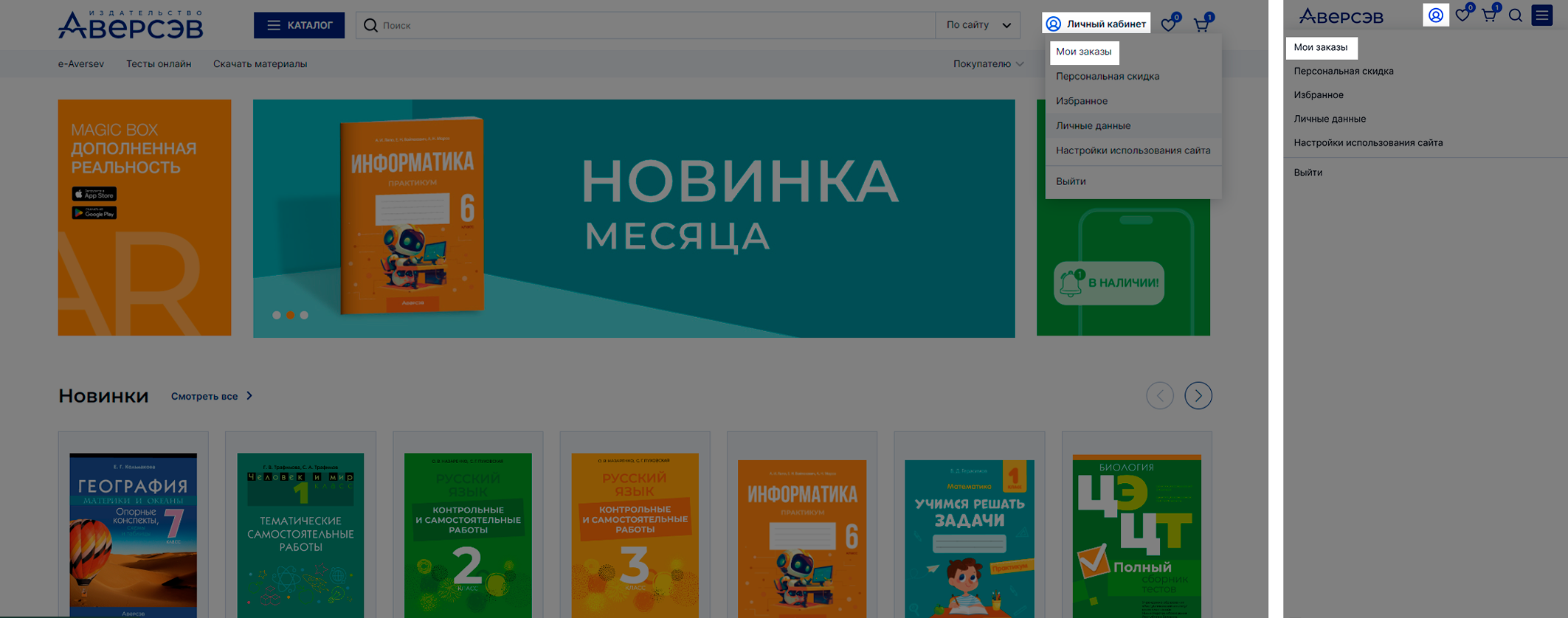The width and height of the screenshot is (1568, 618).
Task: Click the mobile favorites heart icon
Action: 1462,15
